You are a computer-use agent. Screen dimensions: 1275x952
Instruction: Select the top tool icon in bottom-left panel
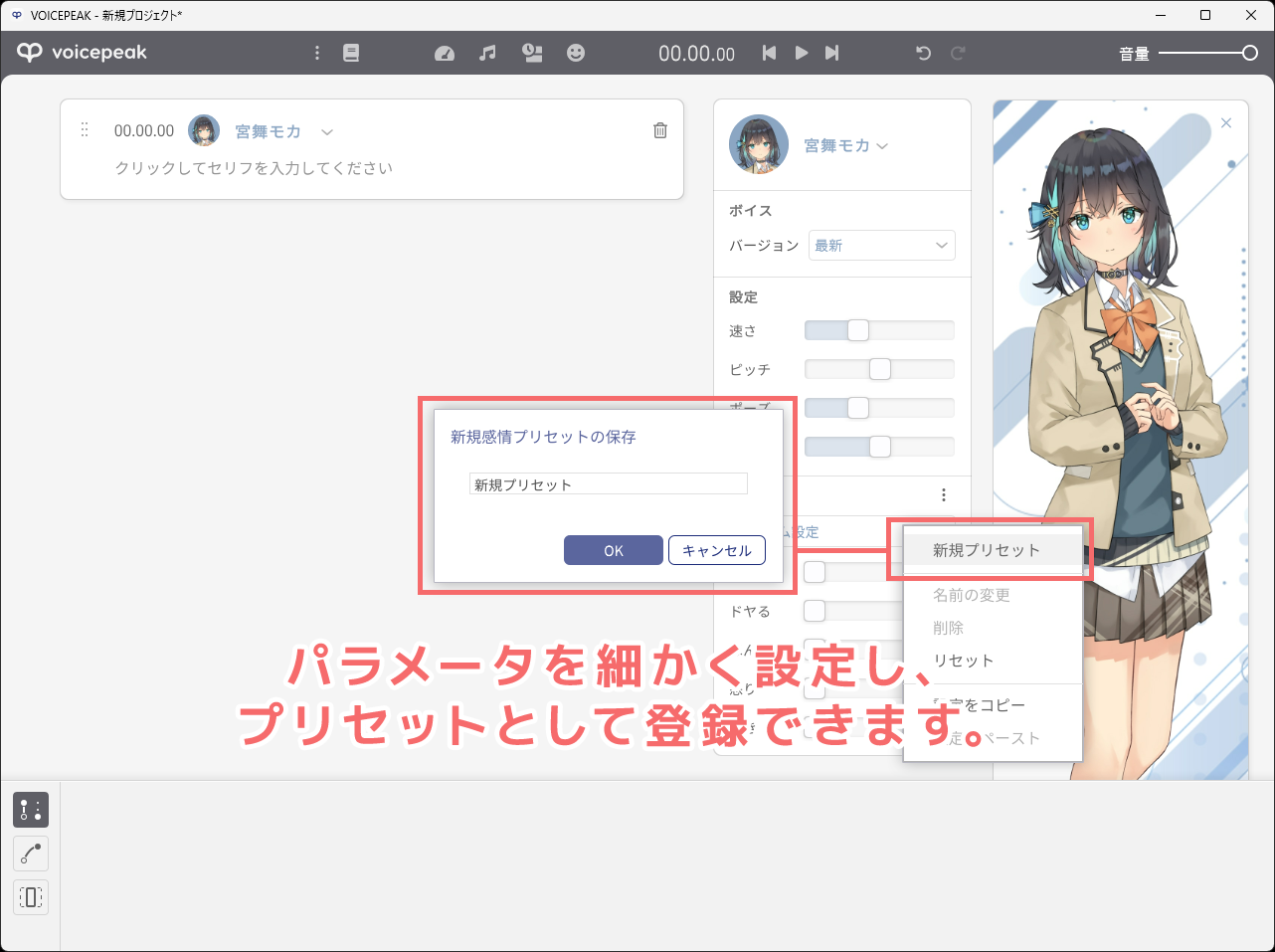tap(31, 810)
